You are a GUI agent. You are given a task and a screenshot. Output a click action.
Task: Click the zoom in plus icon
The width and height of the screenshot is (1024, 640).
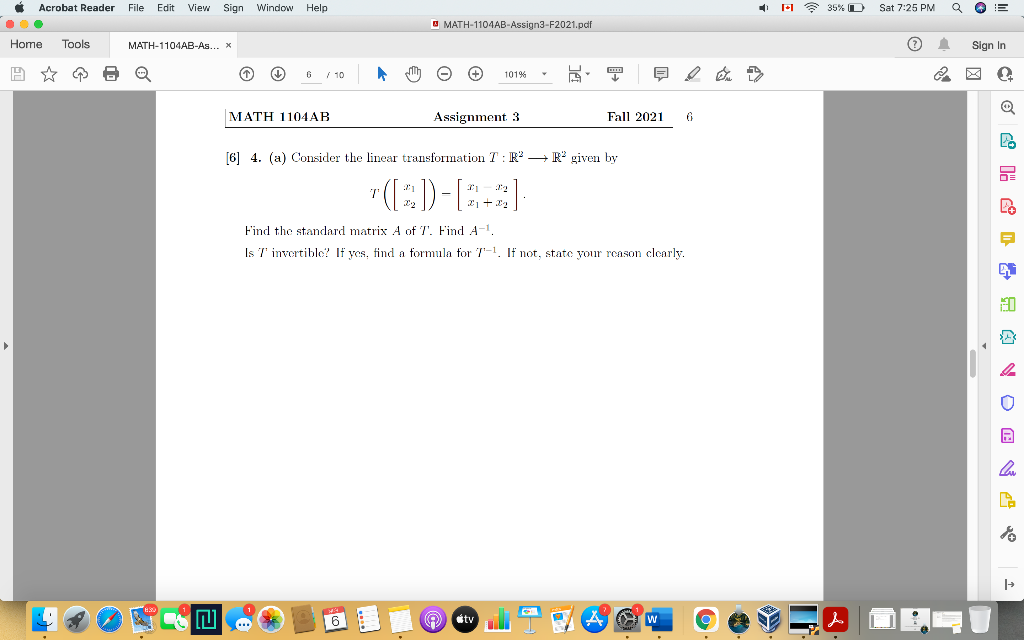coord(475,74)
